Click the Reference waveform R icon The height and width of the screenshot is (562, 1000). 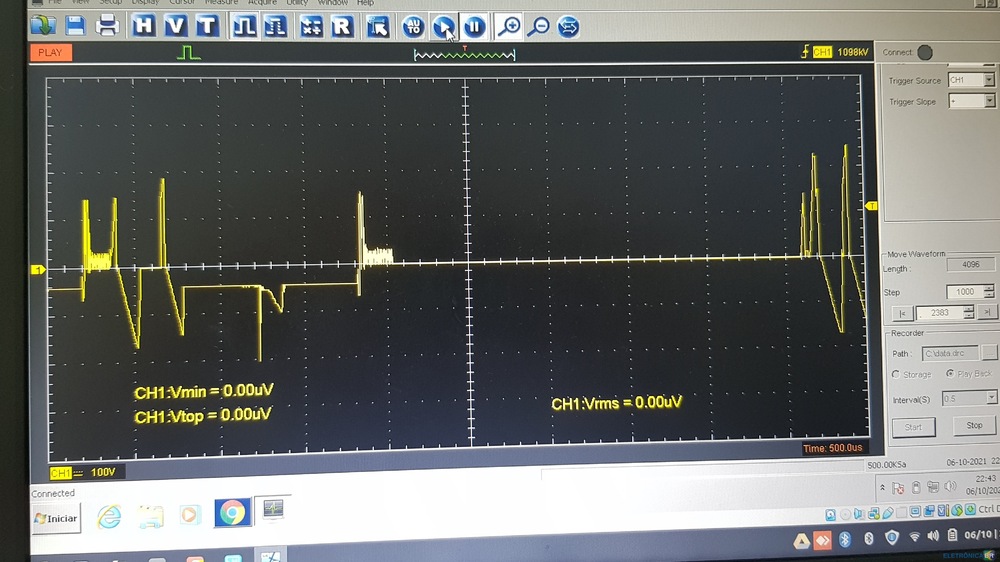pyautogui.click(x=342, y=26)
